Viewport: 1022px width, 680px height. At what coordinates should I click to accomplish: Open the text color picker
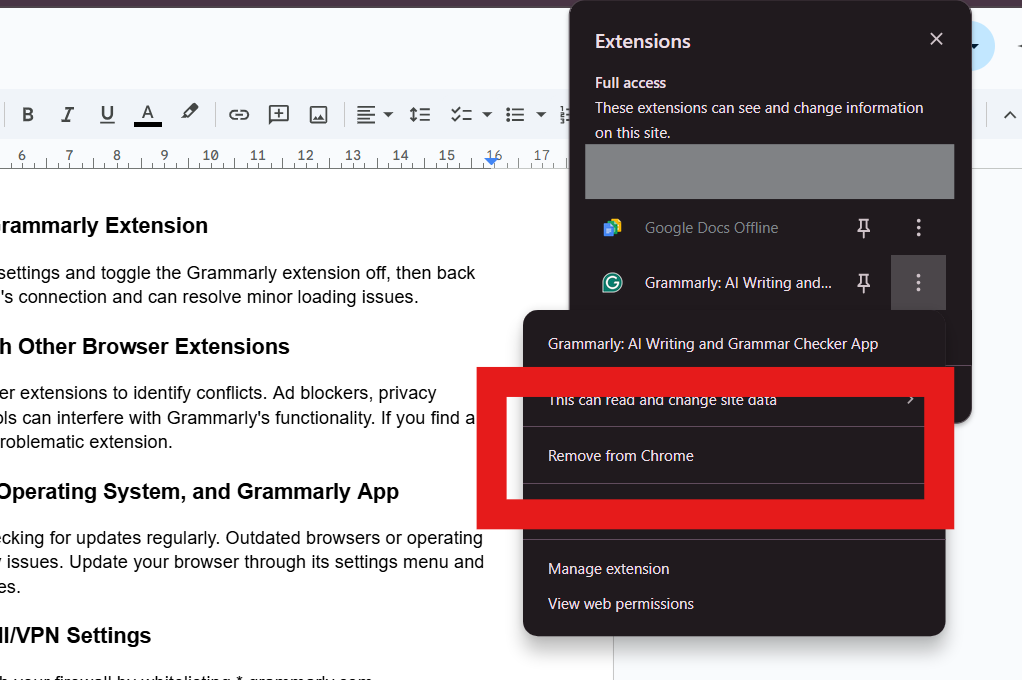tap(148, 115)
